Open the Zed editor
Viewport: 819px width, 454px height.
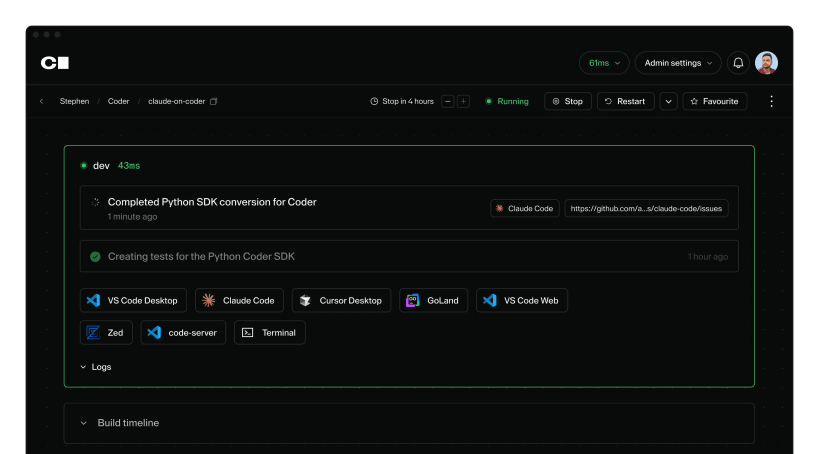click(106, 333)
